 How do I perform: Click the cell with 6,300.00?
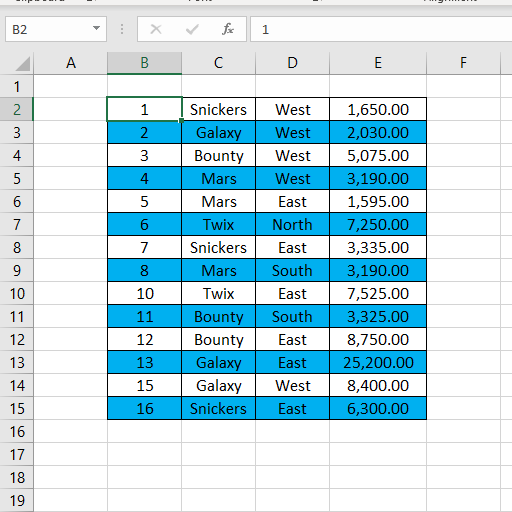(378, 408)
